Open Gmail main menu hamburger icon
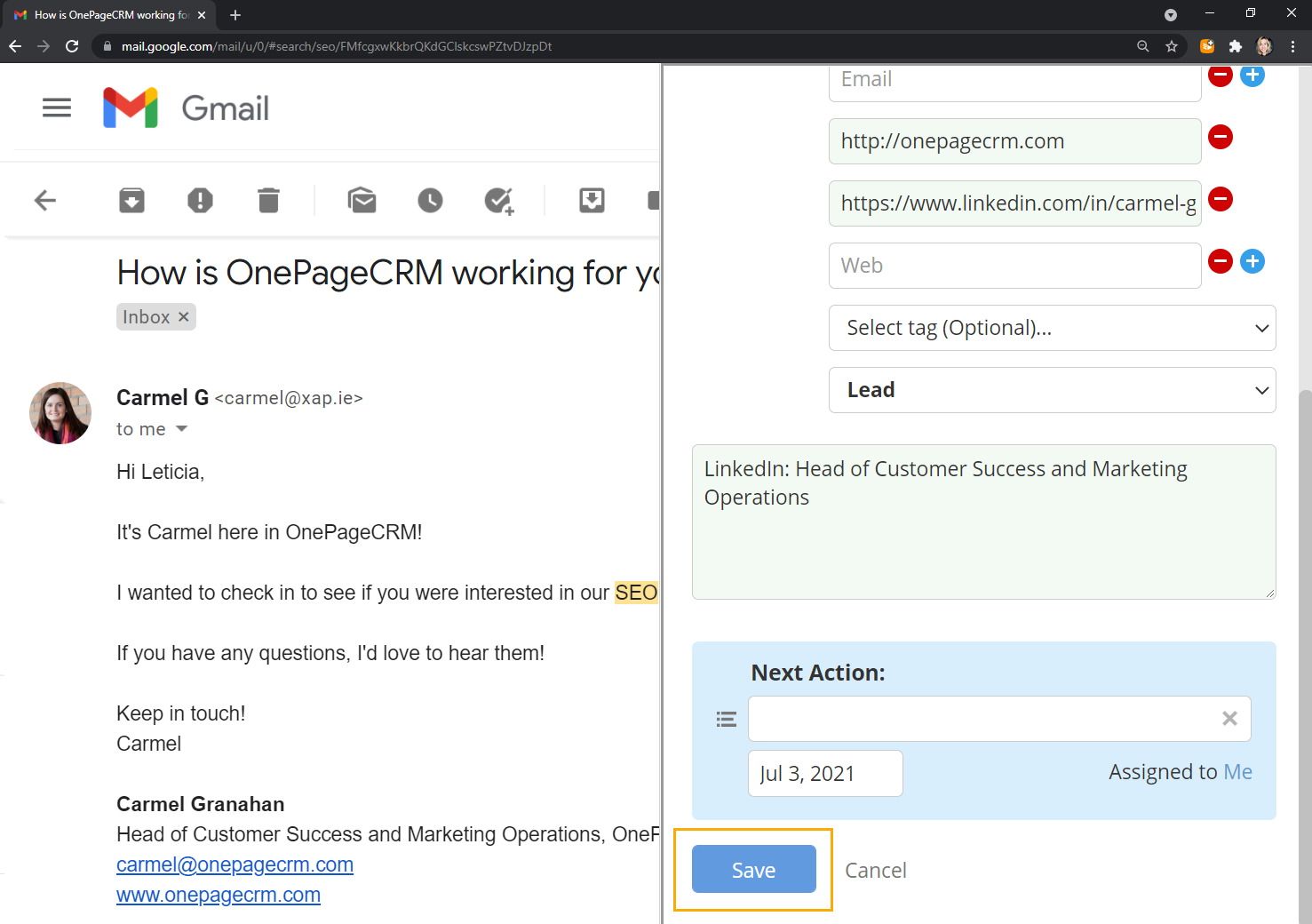 pos(57,108)
